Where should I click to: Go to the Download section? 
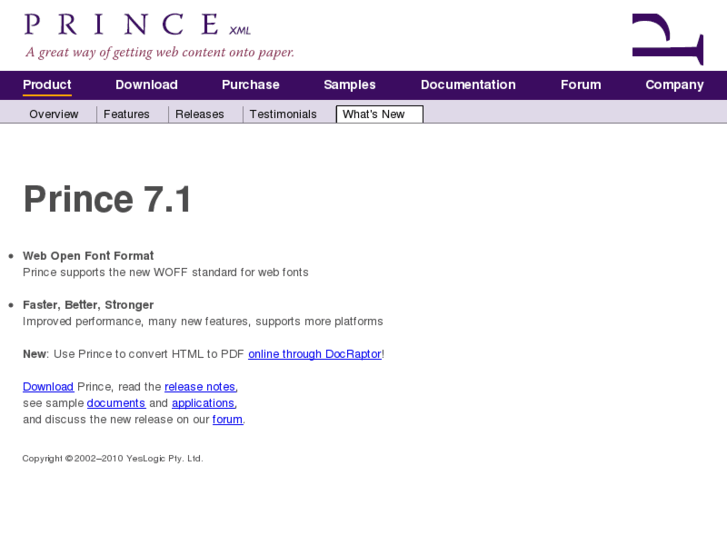[147, 85]
